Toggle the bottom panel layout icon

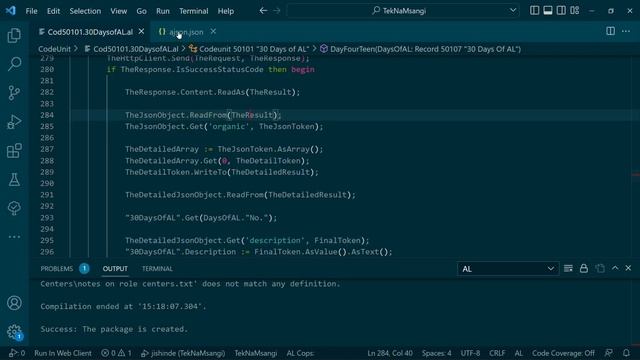click(548, 11)
